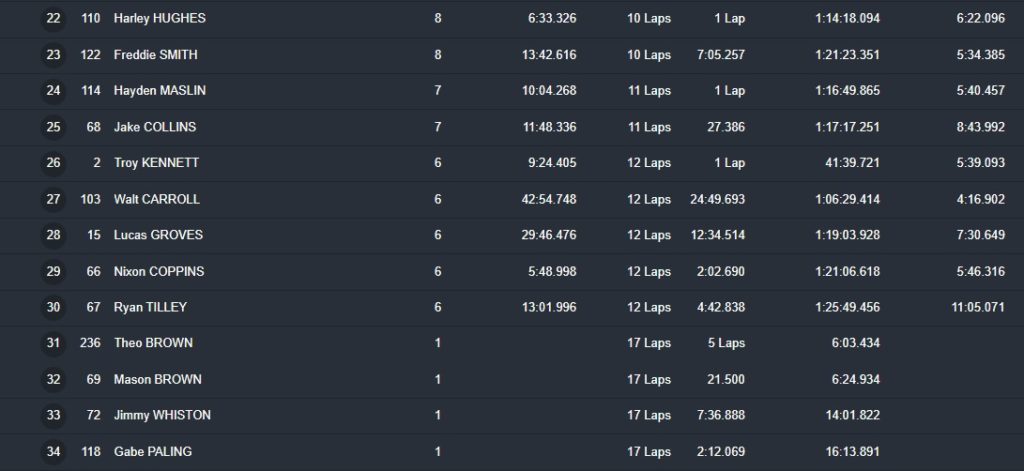Image resolution: width=1024 pixels, height=471 pixels.
Task: Open rider Harley HUGHES
Action: click(160, 19)
